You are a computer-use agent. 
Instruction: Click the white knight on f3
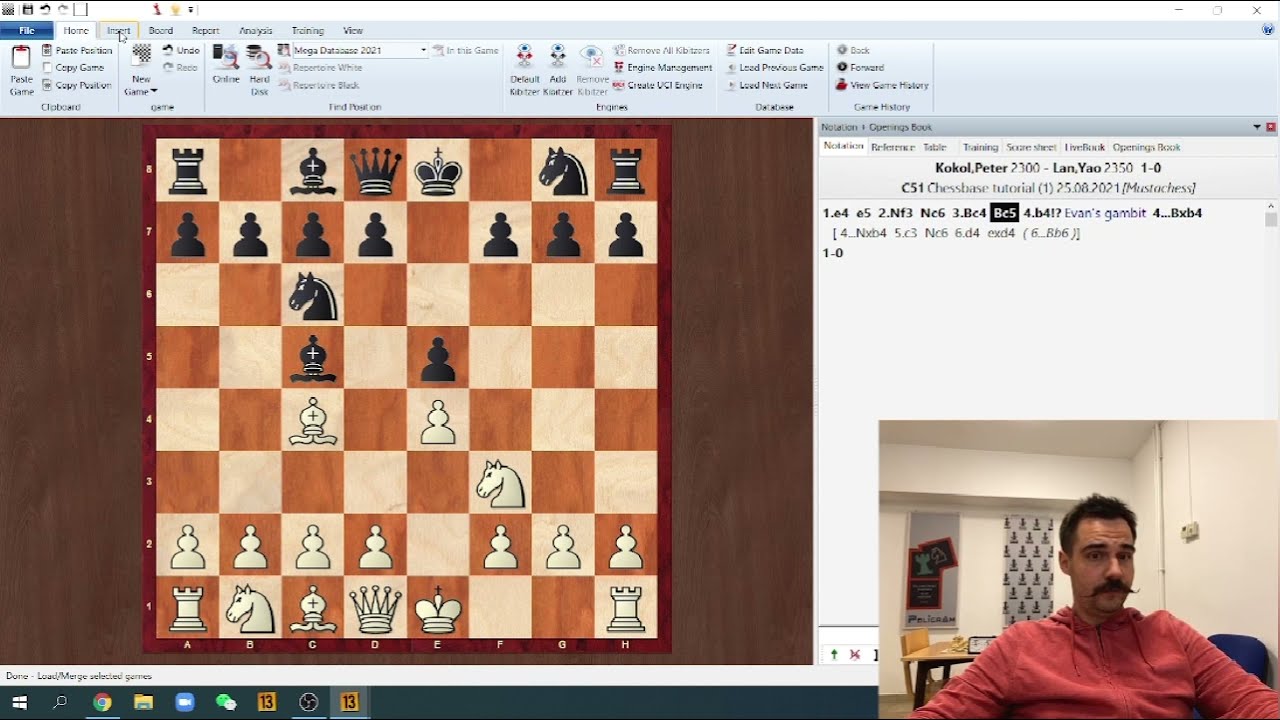[x=501, y=483]
